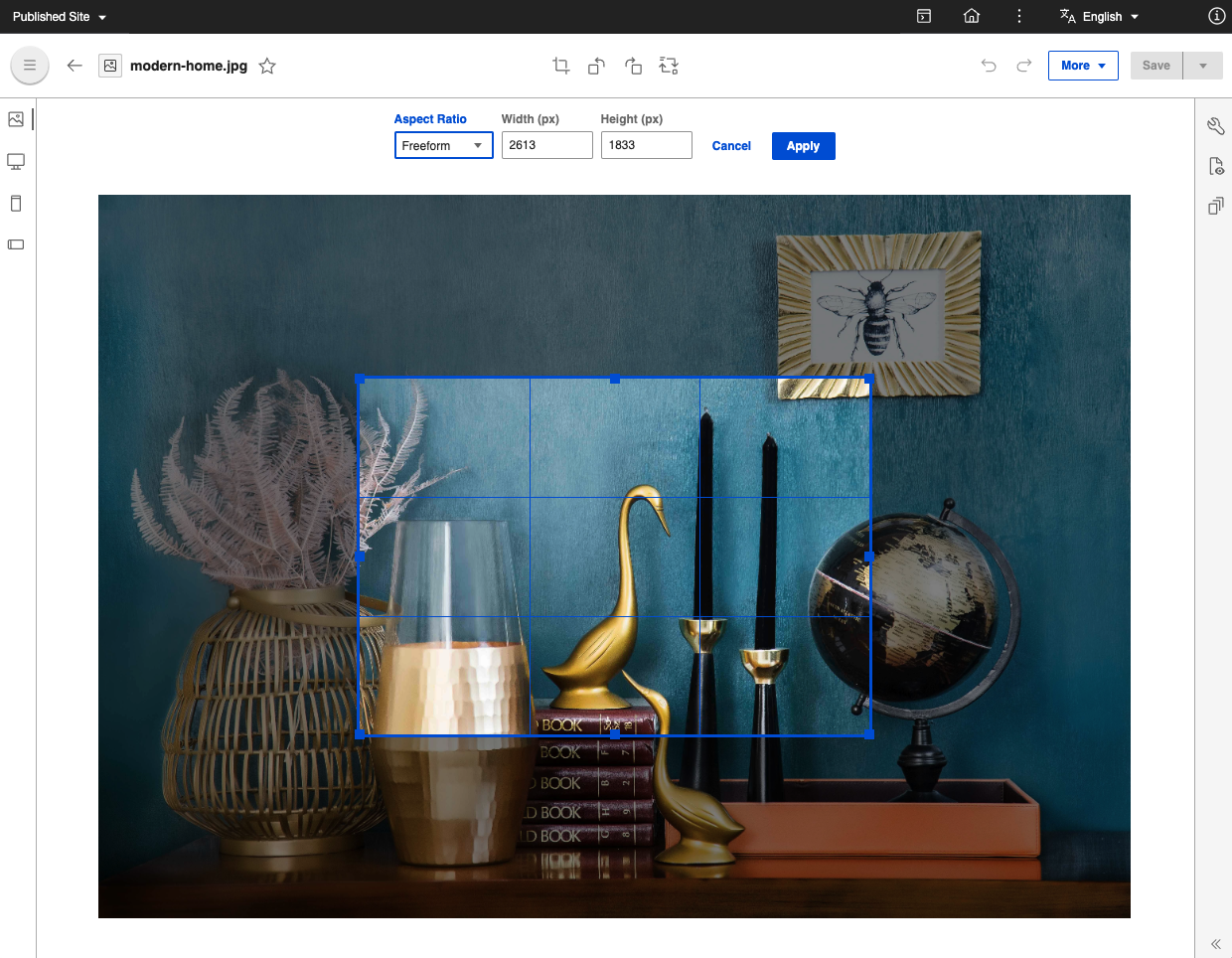1232x958 pixels.
Task: Open the three-dot overflow menu
Action: 1018,16
